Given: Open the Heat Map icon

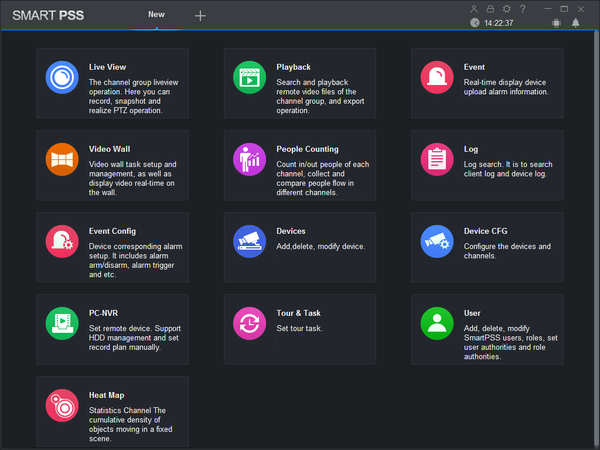Looking at the screenshot, I should [x=62, y=405].
